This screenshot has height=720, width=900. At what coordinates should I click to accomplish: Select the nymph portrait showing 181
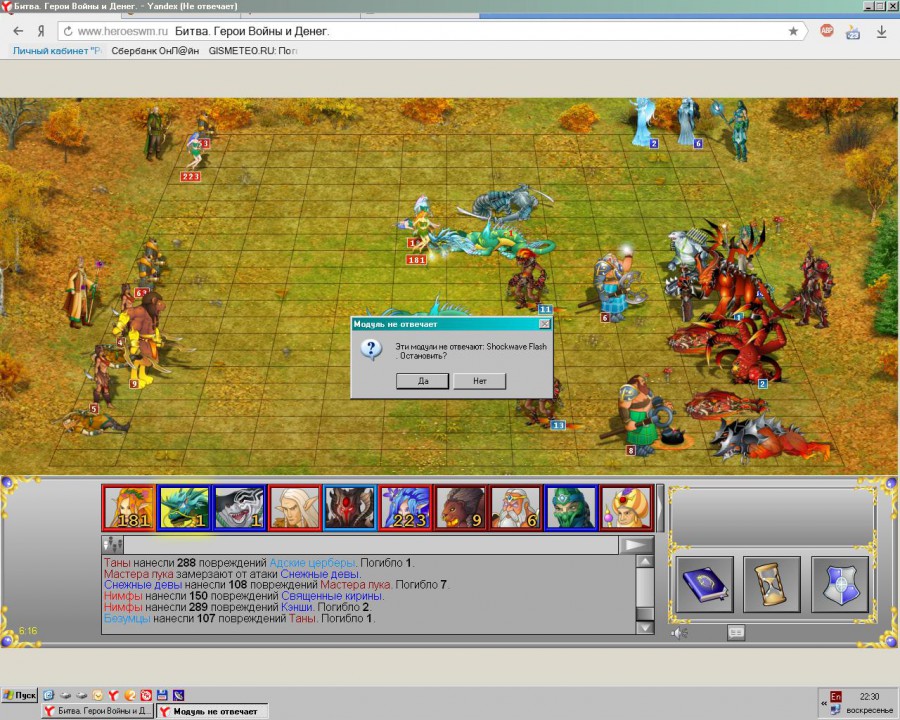click(x=129, y=508)
